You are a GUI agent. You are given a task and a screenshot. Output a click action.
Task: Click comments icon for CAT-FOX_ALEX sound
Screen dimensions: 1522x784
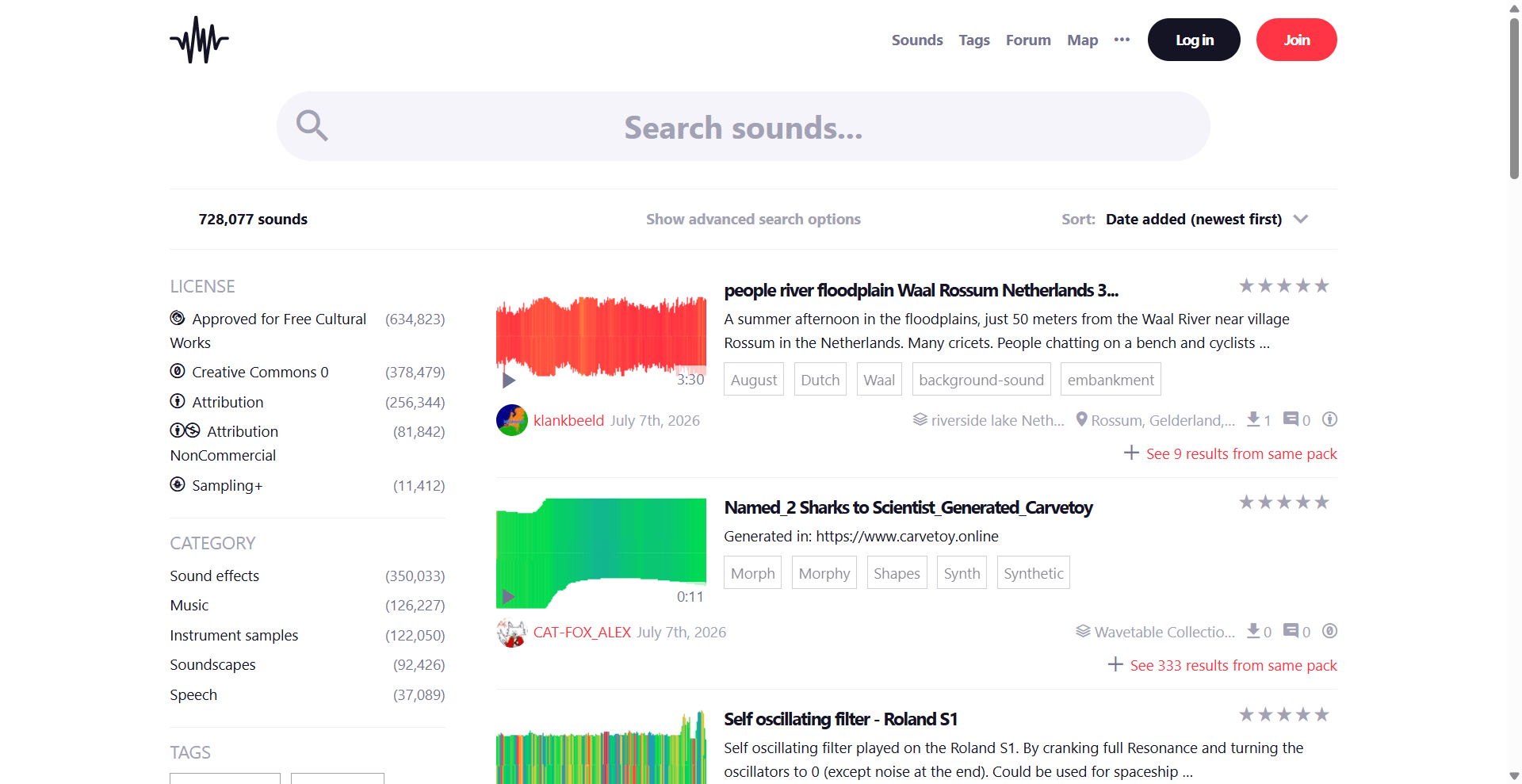(1291, 631)
